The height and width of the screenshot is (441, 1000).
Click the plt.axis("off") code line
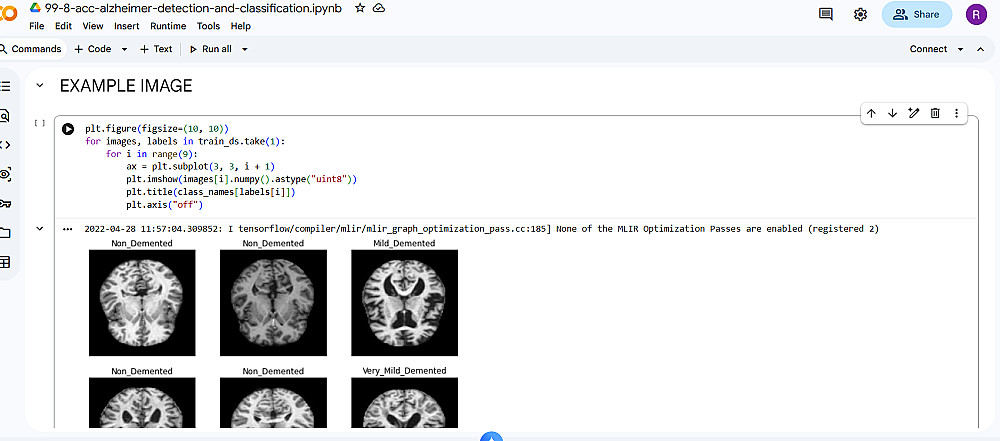point(164,205)
